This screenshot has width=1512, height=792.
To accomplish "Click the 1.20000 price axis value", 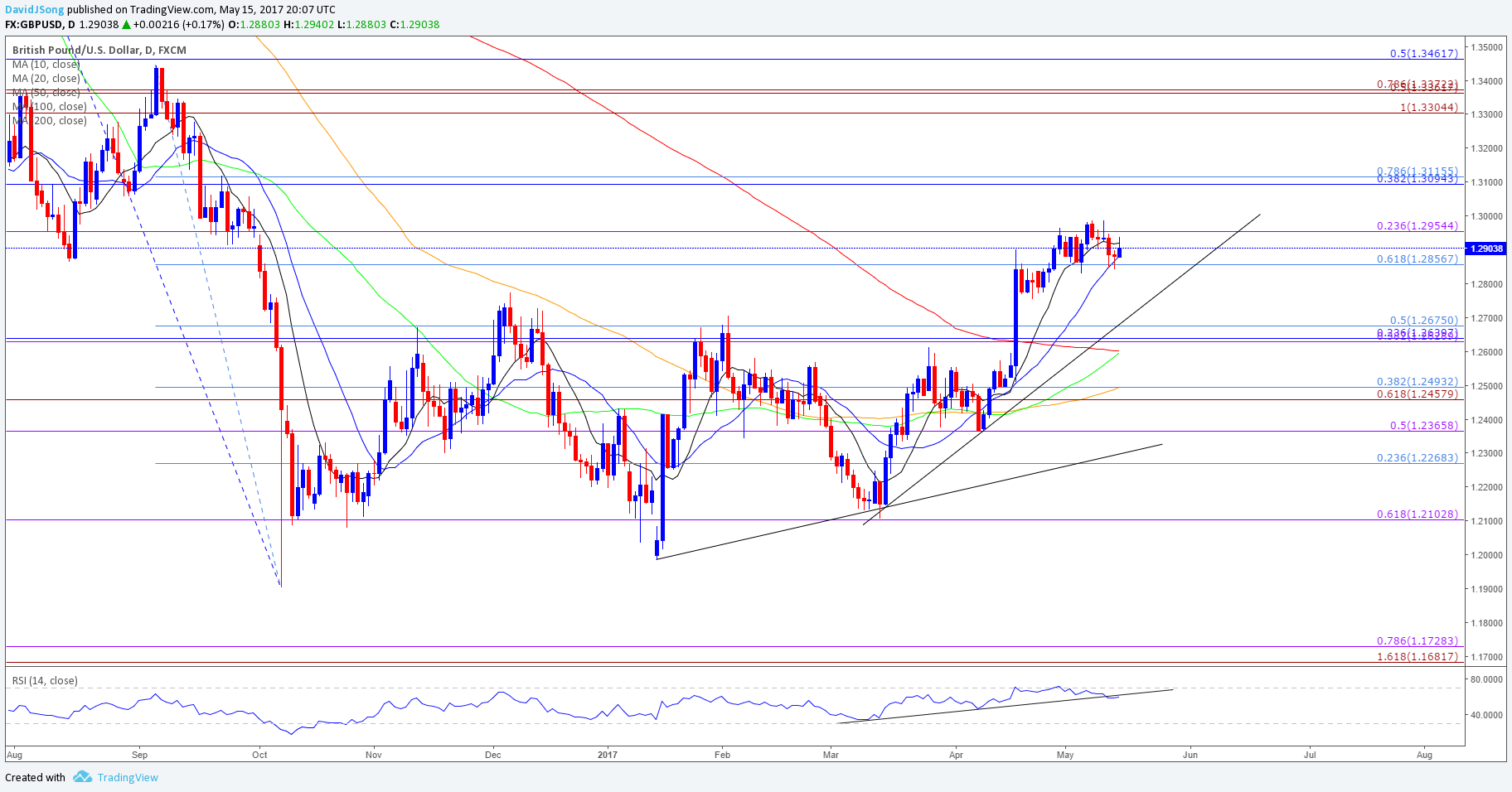I will point(1487,555).
